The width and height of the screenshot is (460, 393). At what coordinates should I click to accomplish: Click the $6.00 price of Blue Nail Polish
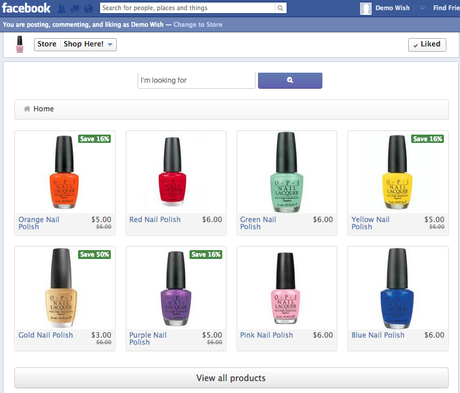(434, 335)
